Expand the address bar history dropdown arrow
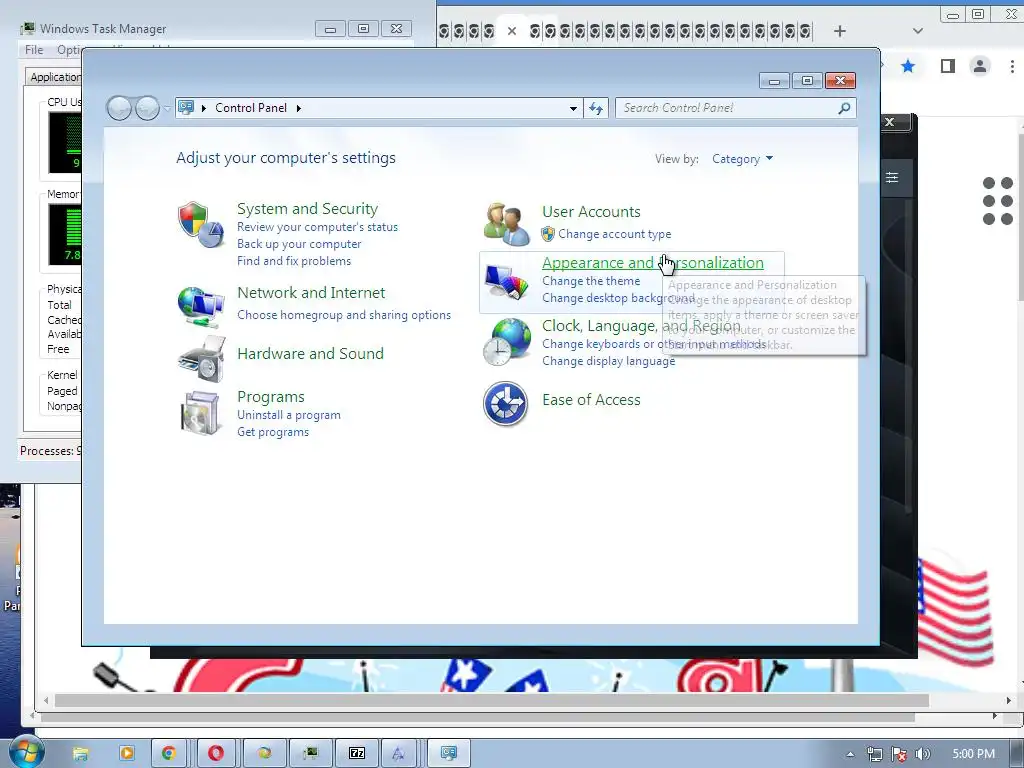This screenshot has height=768, width=1024. [573, 108]
